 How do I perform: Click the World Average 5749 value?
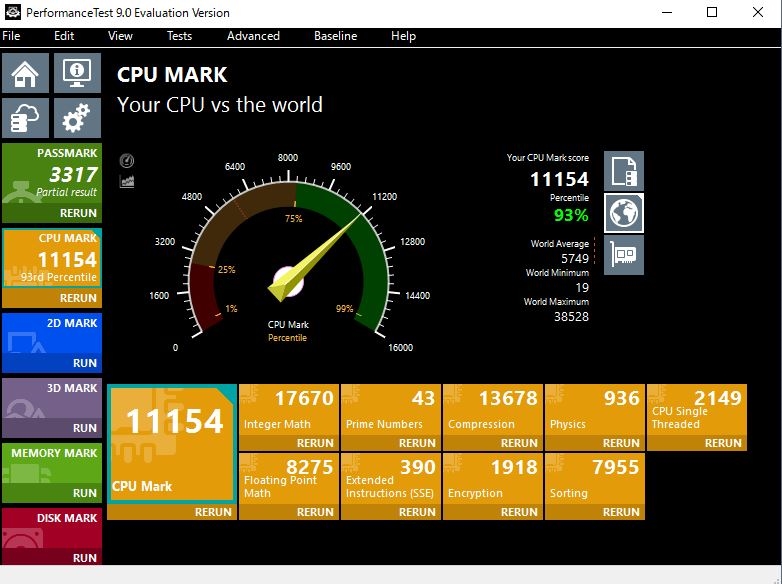(x=575, y=258)
